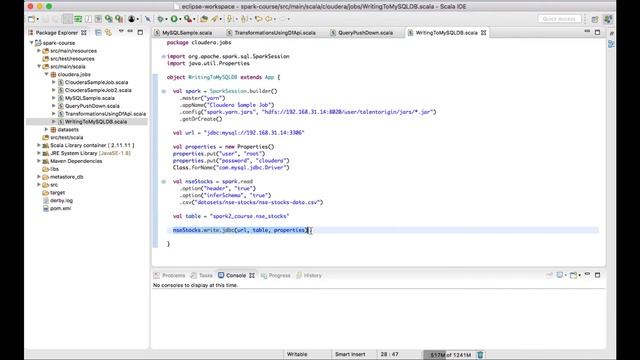Image resolution: width=640 pixels, height=360 pixels.
Task: Click the New file wizard toolbar icon
Action: pos(31,19)
